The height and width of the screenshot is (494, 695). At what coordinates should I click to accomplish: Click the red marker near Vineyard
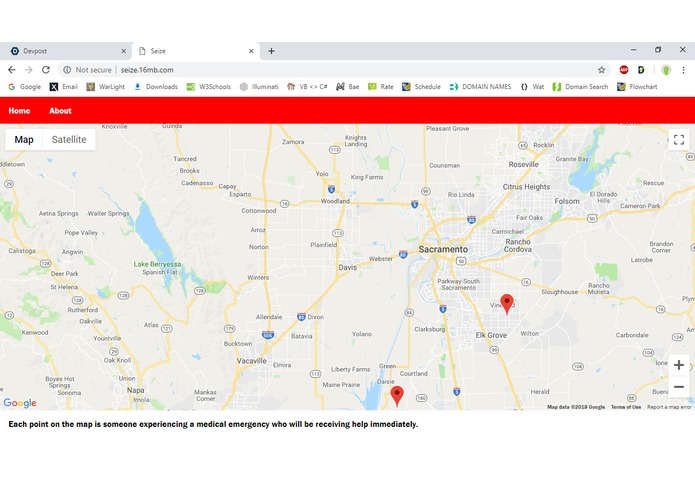(x=507, y=304)
